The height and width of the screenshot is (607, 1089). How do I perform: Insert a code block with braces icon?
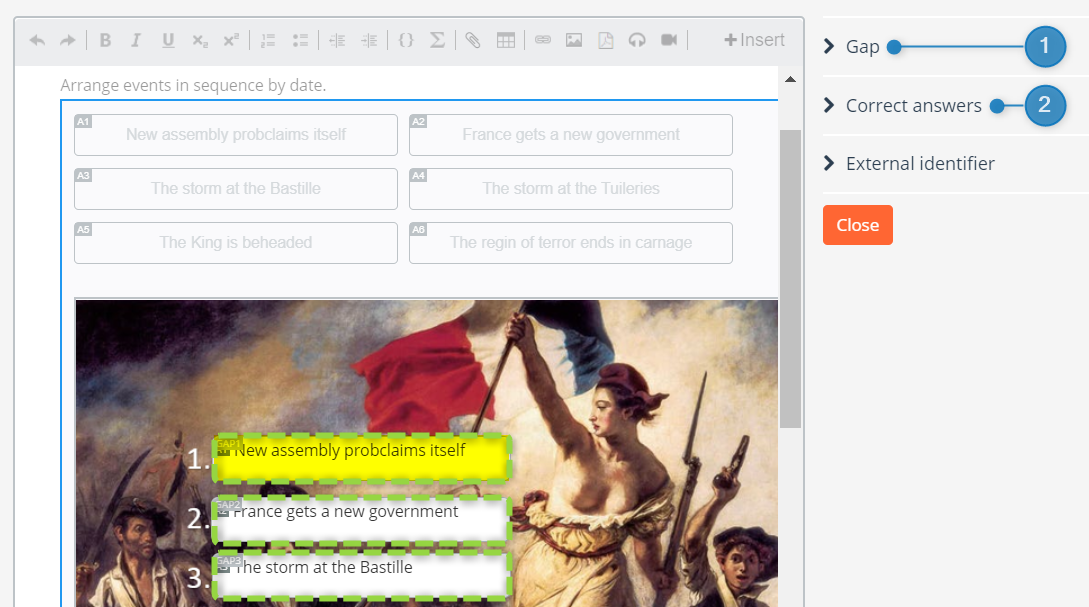click(406, 40)
